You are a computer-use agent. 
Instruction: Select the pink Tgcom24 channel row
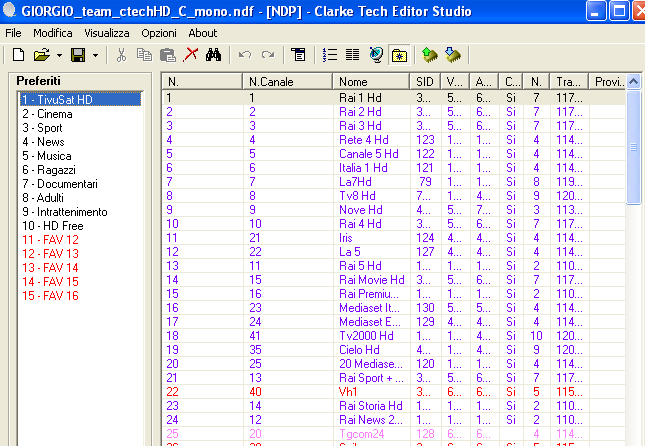point(394,434)
